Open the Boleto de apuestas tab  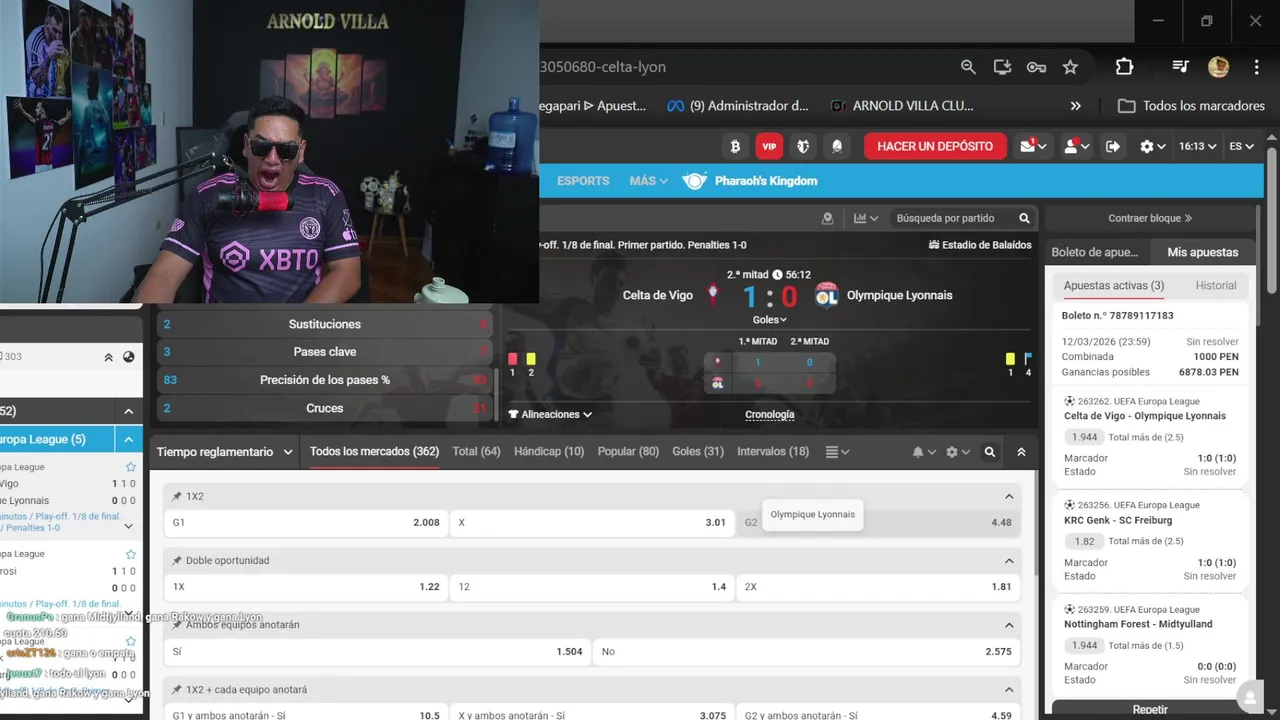point(1095,252)
